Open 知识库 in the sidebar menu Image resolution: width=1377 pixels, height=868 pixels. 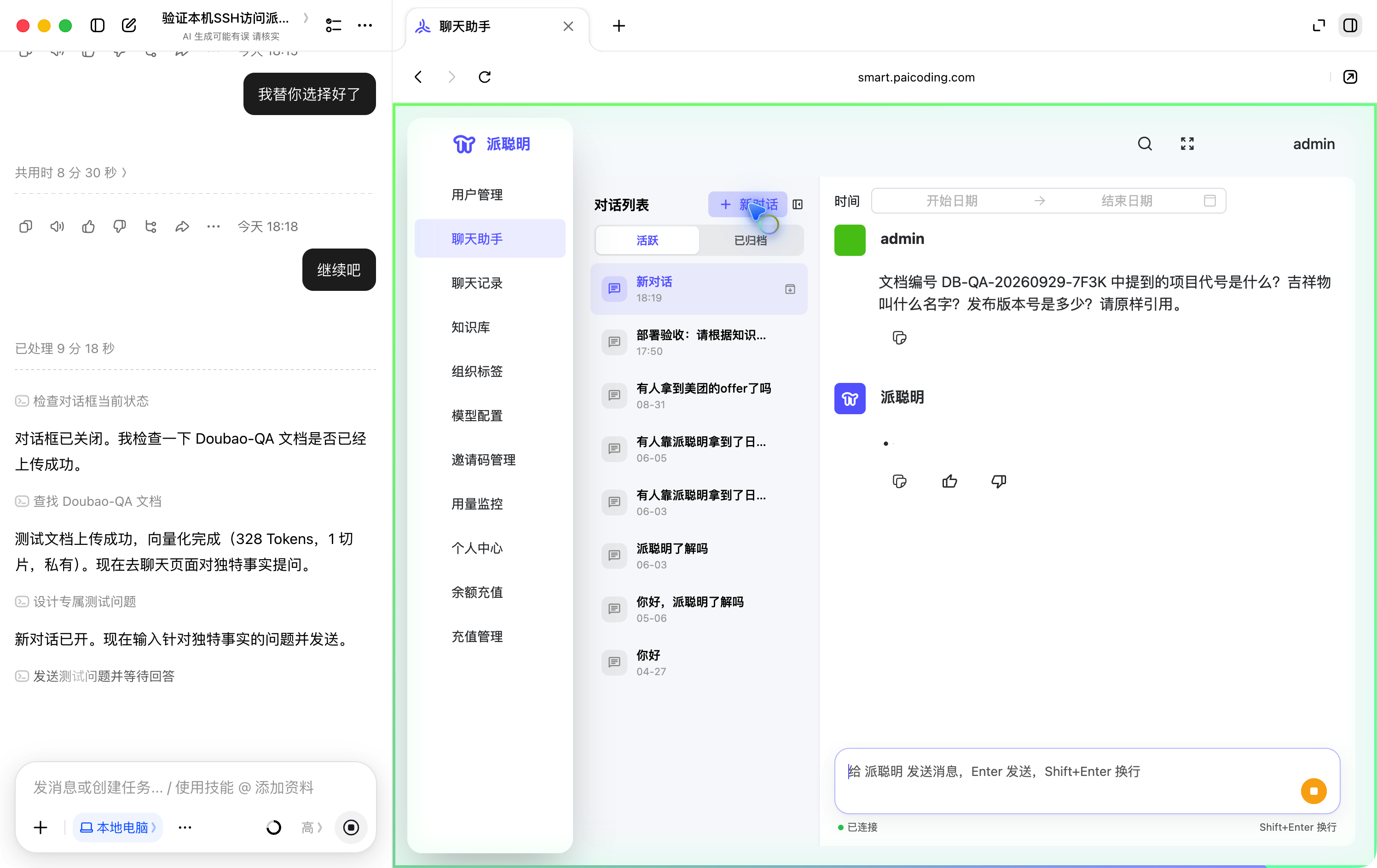point(471,327)
